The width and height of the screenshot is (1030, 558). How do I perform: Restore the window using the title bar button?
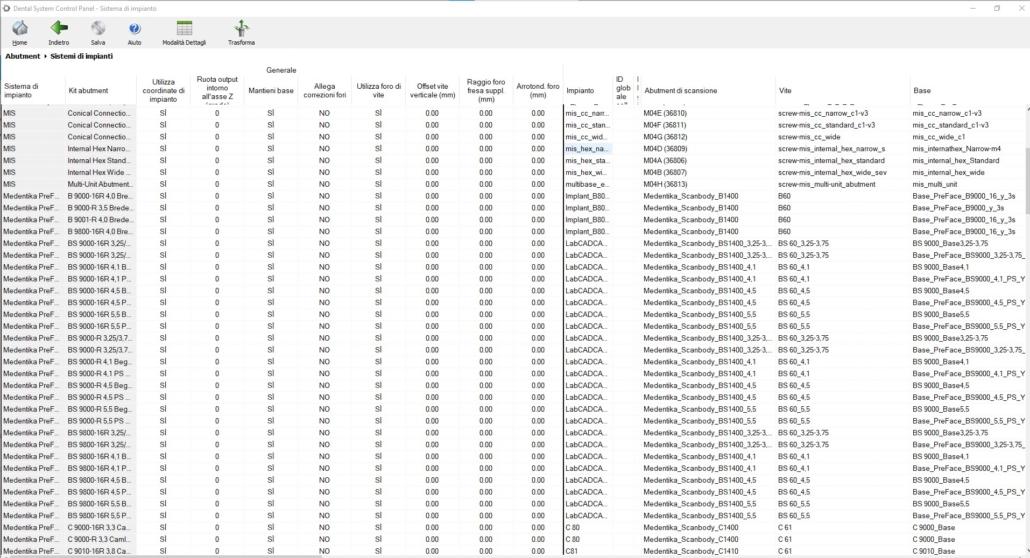(x=996, y=7)
